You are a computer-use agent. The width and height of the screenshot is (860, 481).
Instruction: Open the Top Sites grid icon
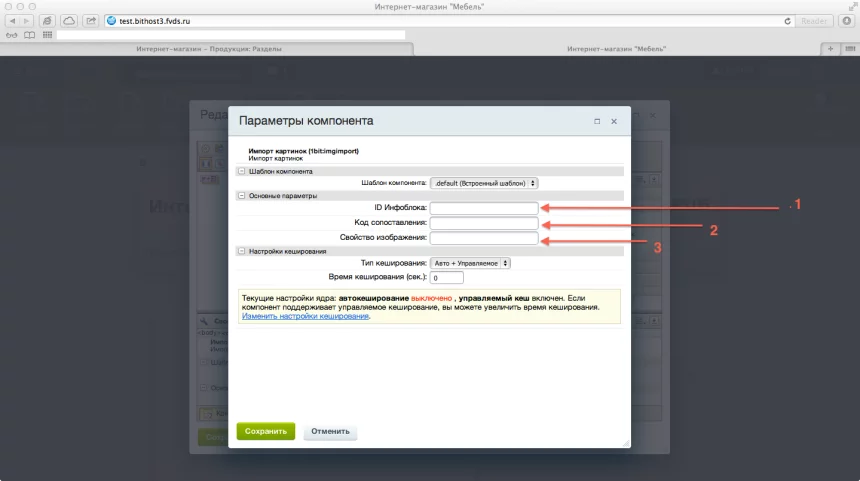[46, 35]
